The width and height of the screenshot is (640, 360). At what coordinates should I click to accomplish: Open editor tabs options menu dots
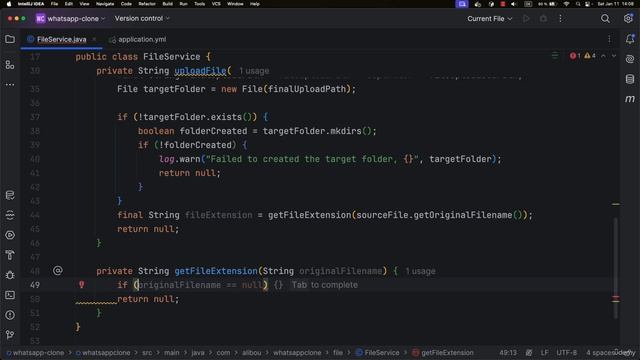point(609,39)
